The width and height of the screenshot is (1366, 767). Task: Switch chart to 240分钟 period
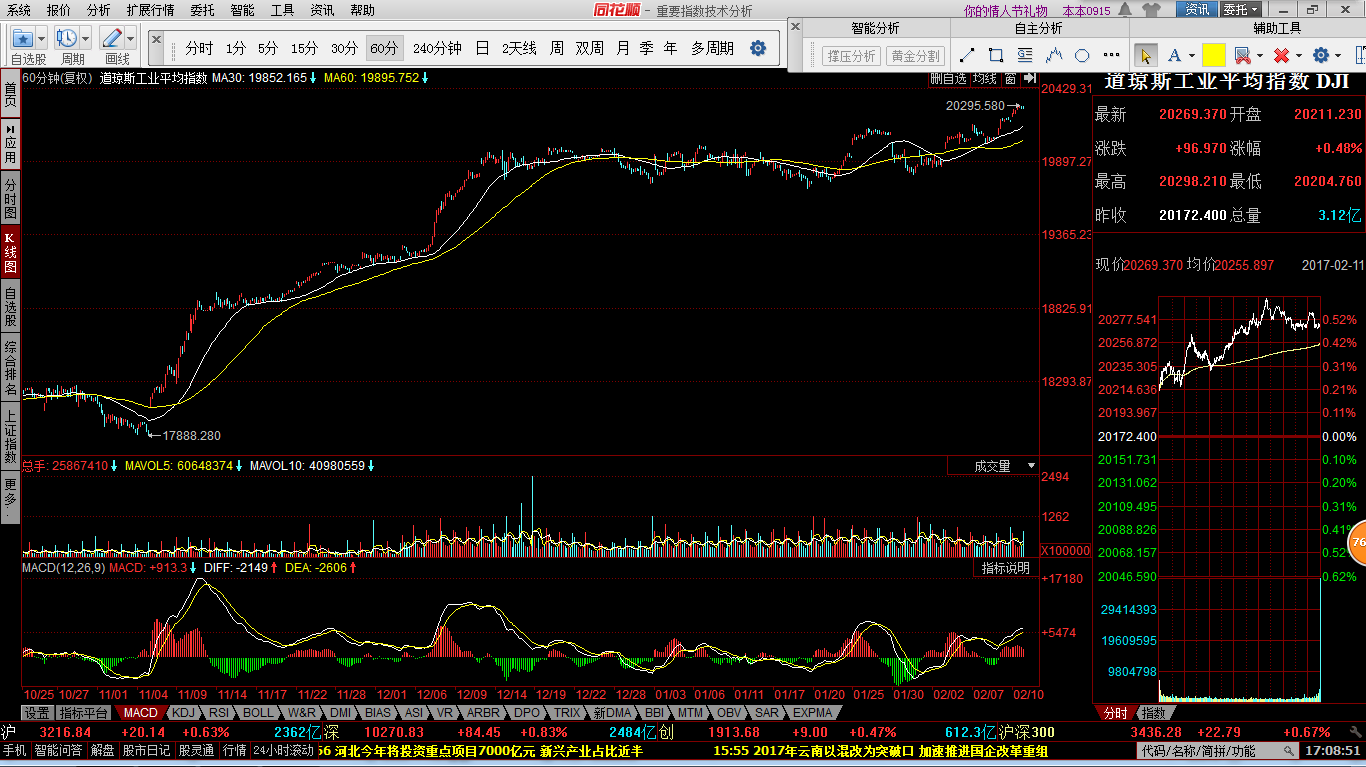click(436, 48)
